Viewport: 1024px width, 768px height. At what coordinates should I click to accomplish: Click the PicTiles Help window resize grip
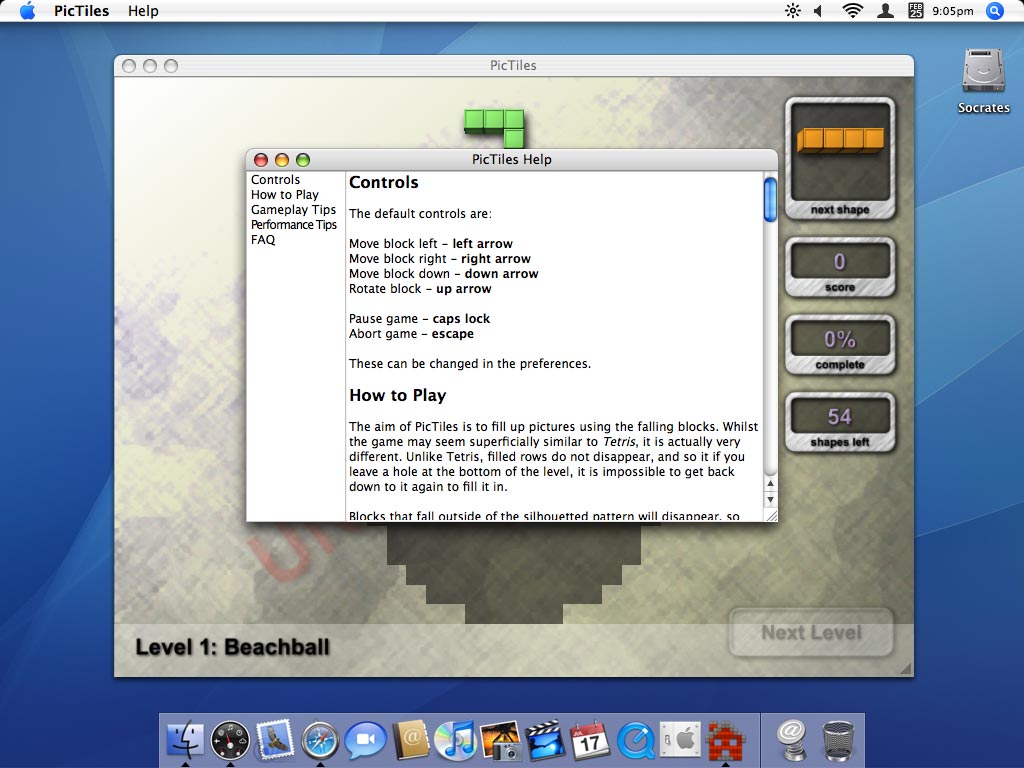click(771, 515)
